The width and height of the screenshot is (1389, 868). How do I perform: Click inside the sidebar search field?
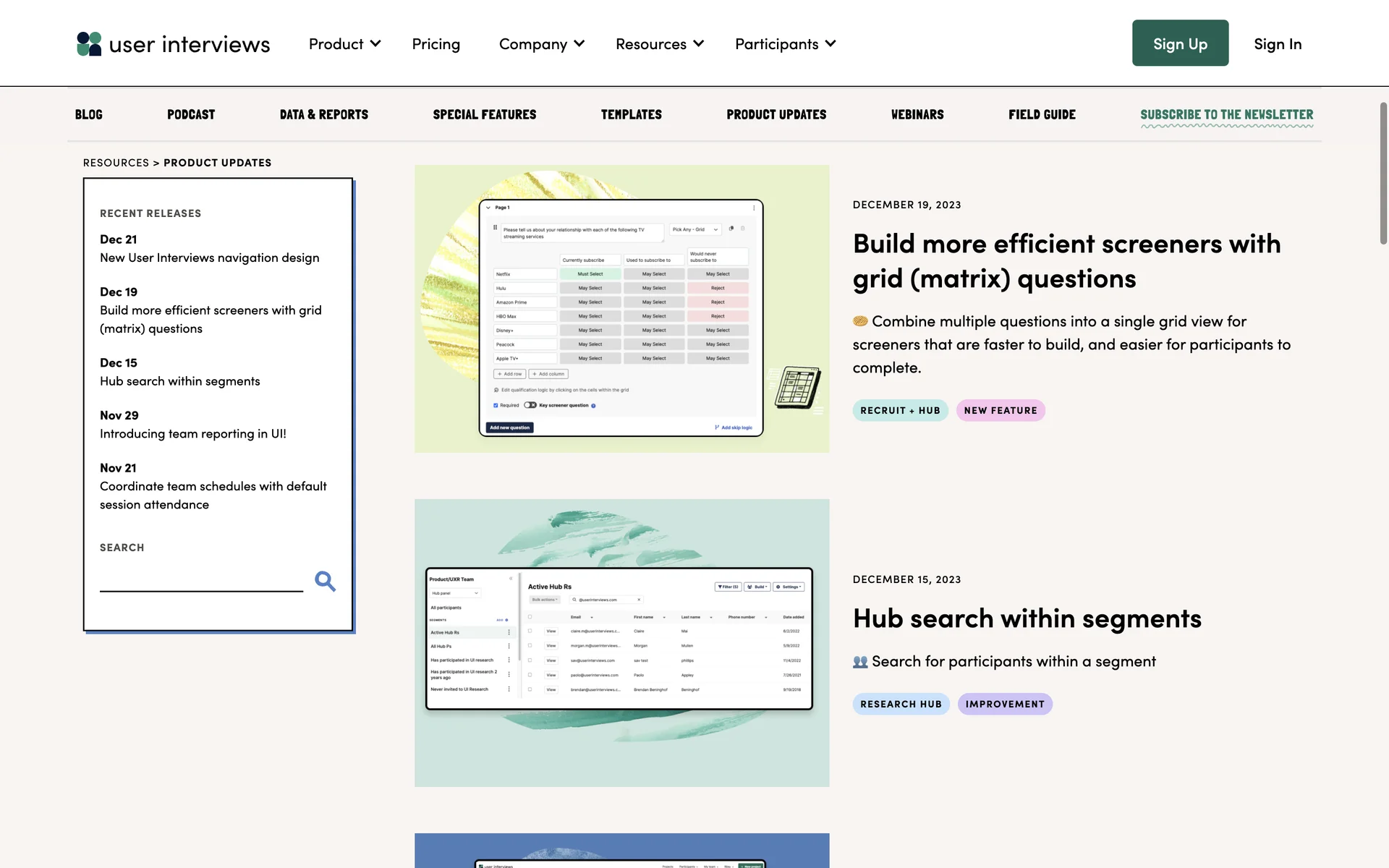(201, 580)
